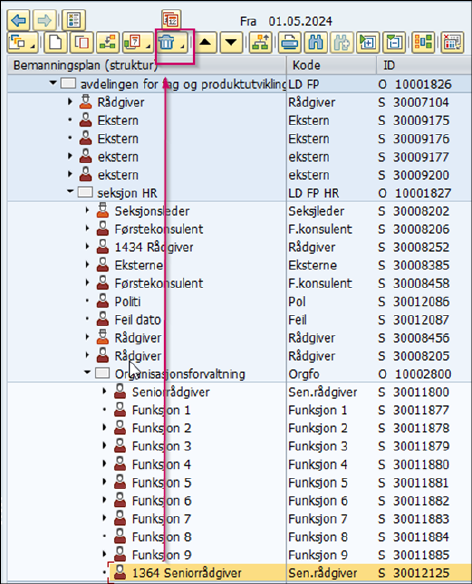472x584 pixels.
Task: Select the Politi position row
Action: [238, 301]
